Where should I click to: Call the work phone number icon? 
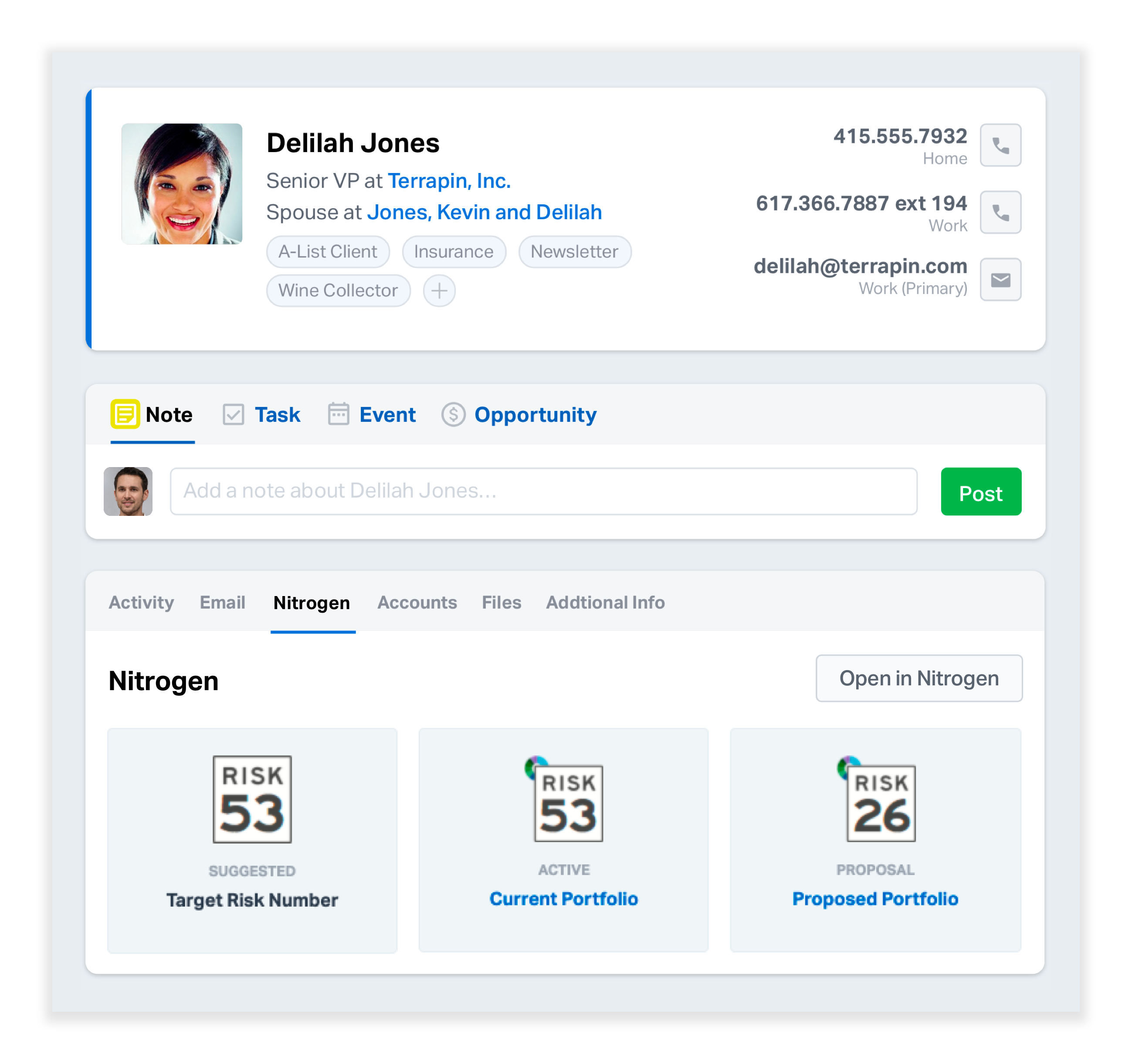click(x=1000, y=212)
